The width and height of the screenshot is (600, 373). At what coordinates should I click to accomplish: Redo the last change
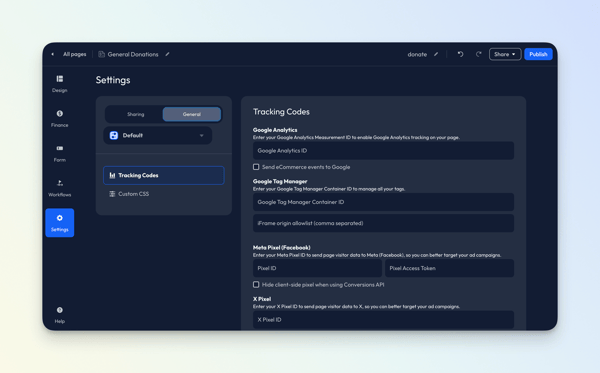478,54
